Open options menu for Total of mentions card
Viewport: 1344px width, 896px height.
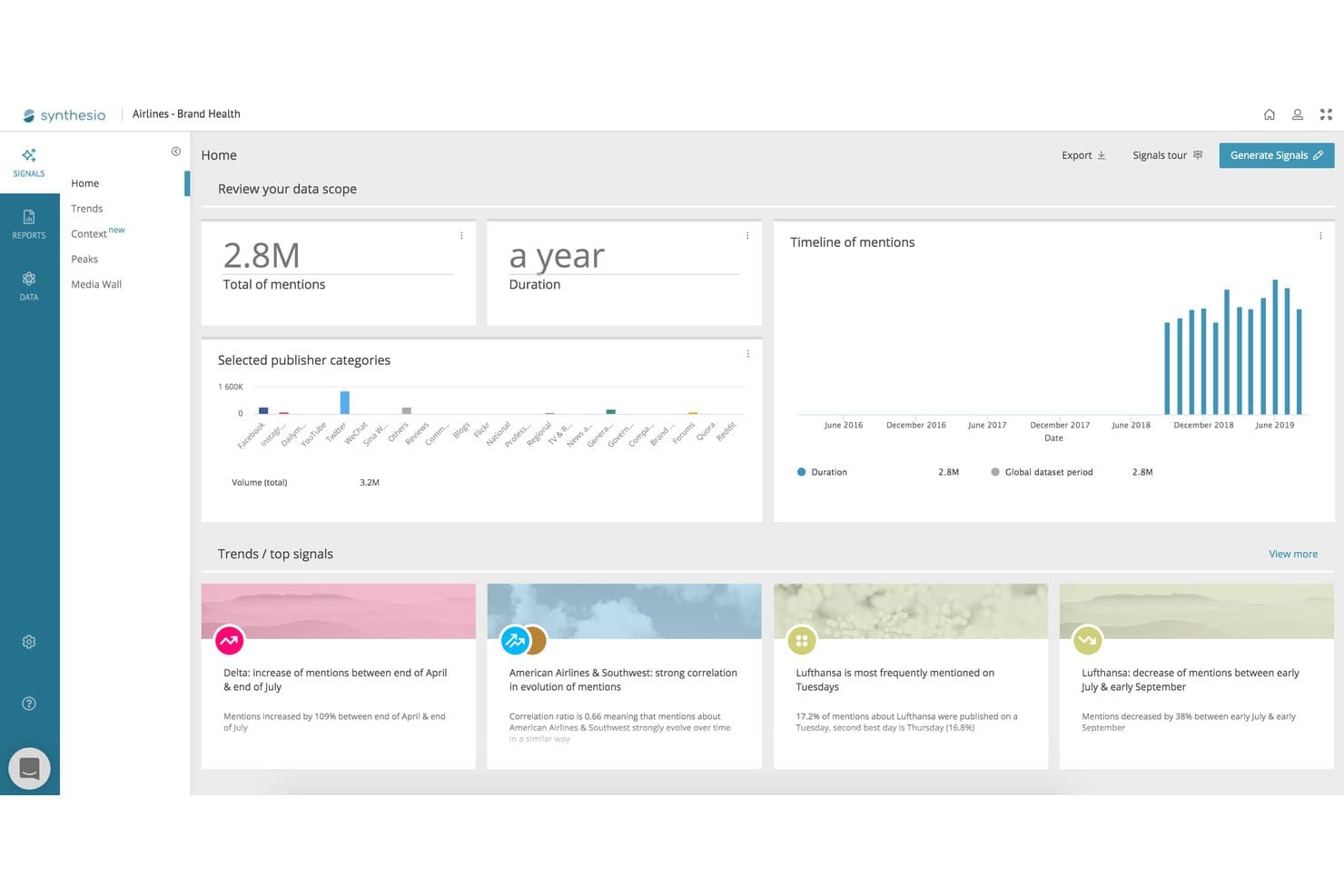point(461,236)
